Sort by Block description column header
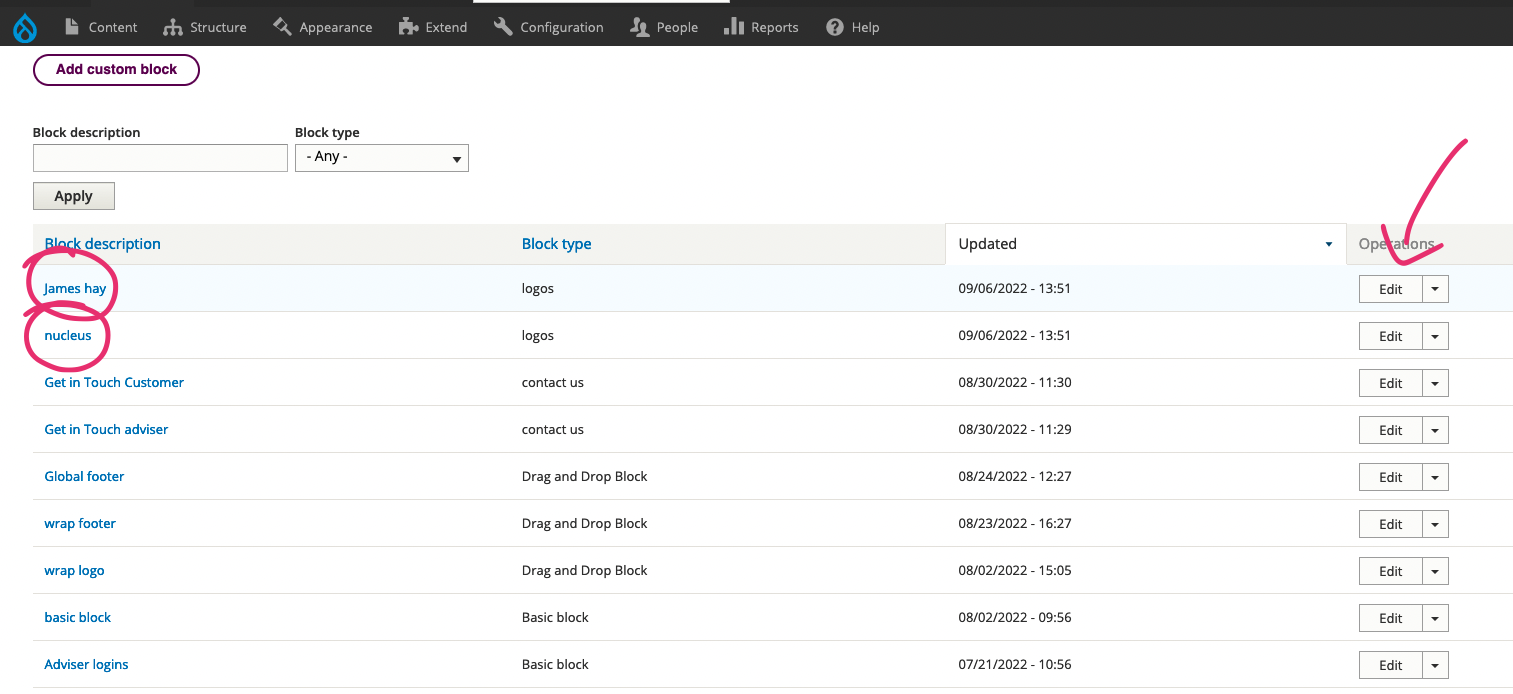 coord(103,244)
